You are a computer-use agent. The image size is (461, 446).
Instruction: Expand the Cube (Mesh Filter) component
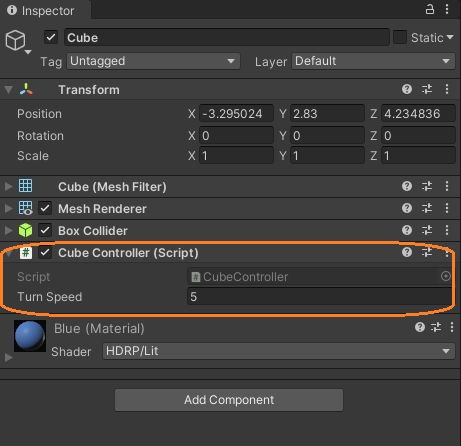coord(8,186)
